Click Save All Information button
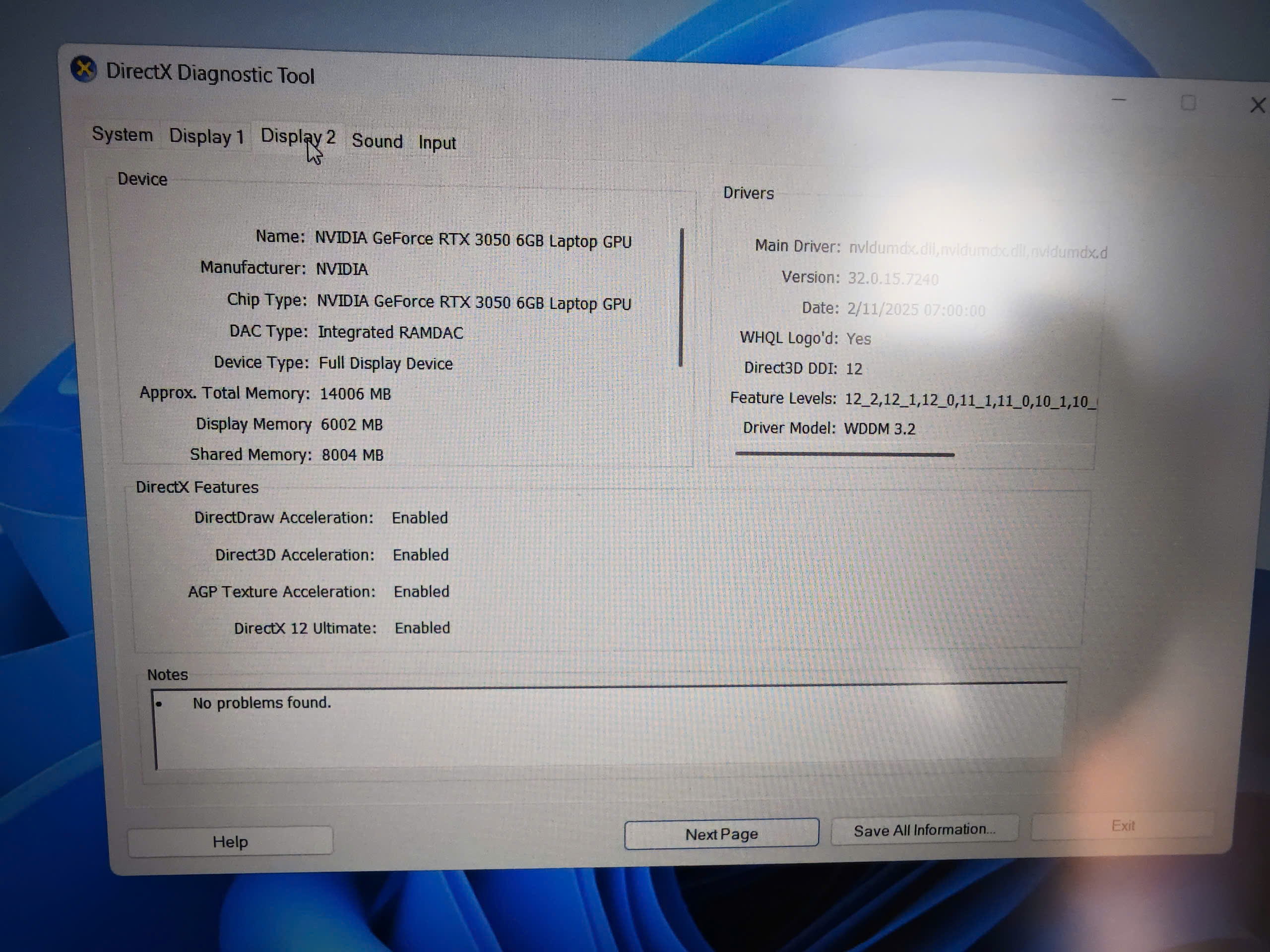This screenshot has height=952, width=1270. [924, 830]
